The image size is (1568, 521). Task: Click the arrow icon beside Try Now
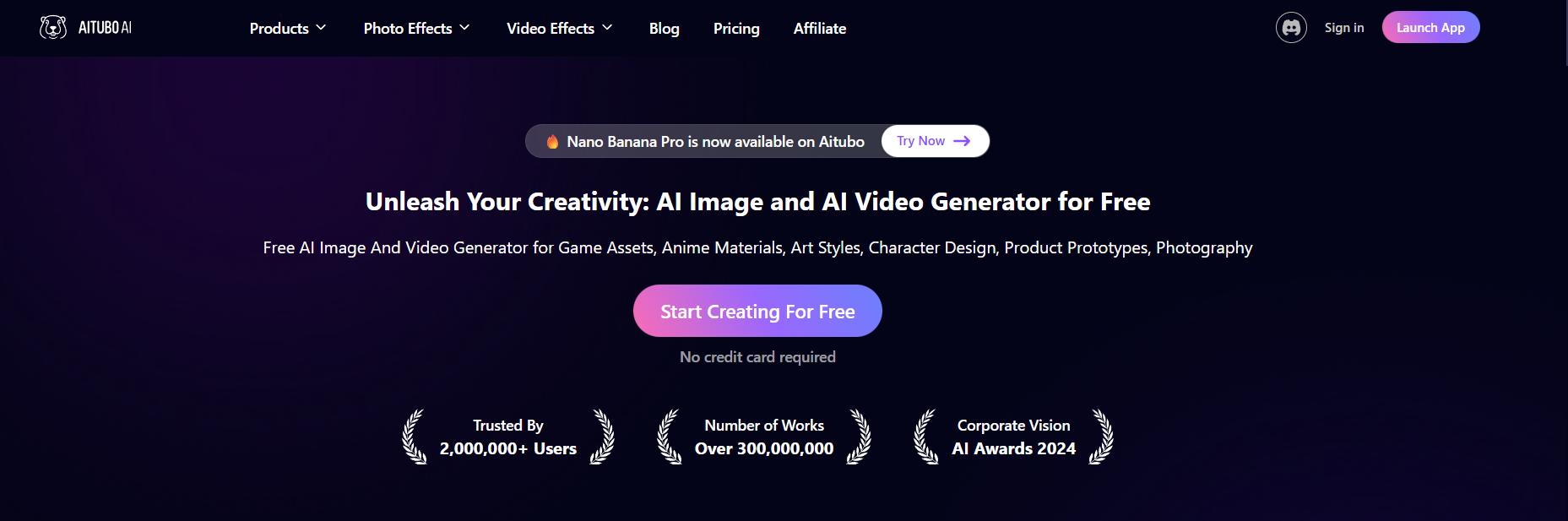pos(962,141)
